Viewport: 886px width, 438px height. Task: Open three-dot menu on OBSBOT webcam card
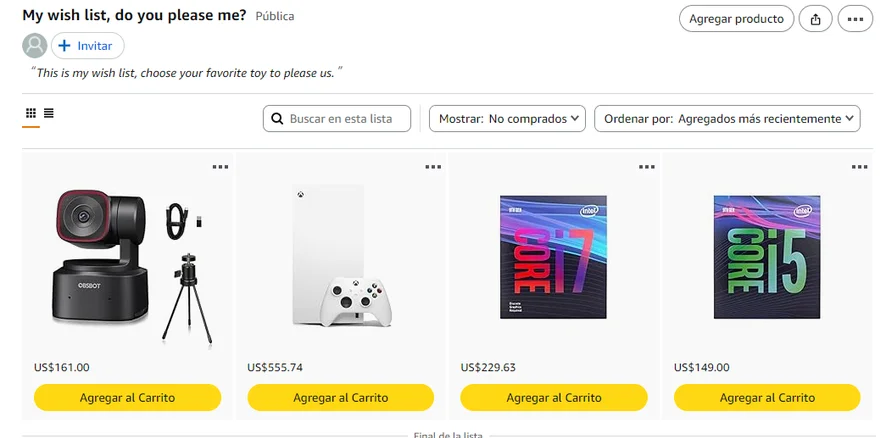click(220, 167)
